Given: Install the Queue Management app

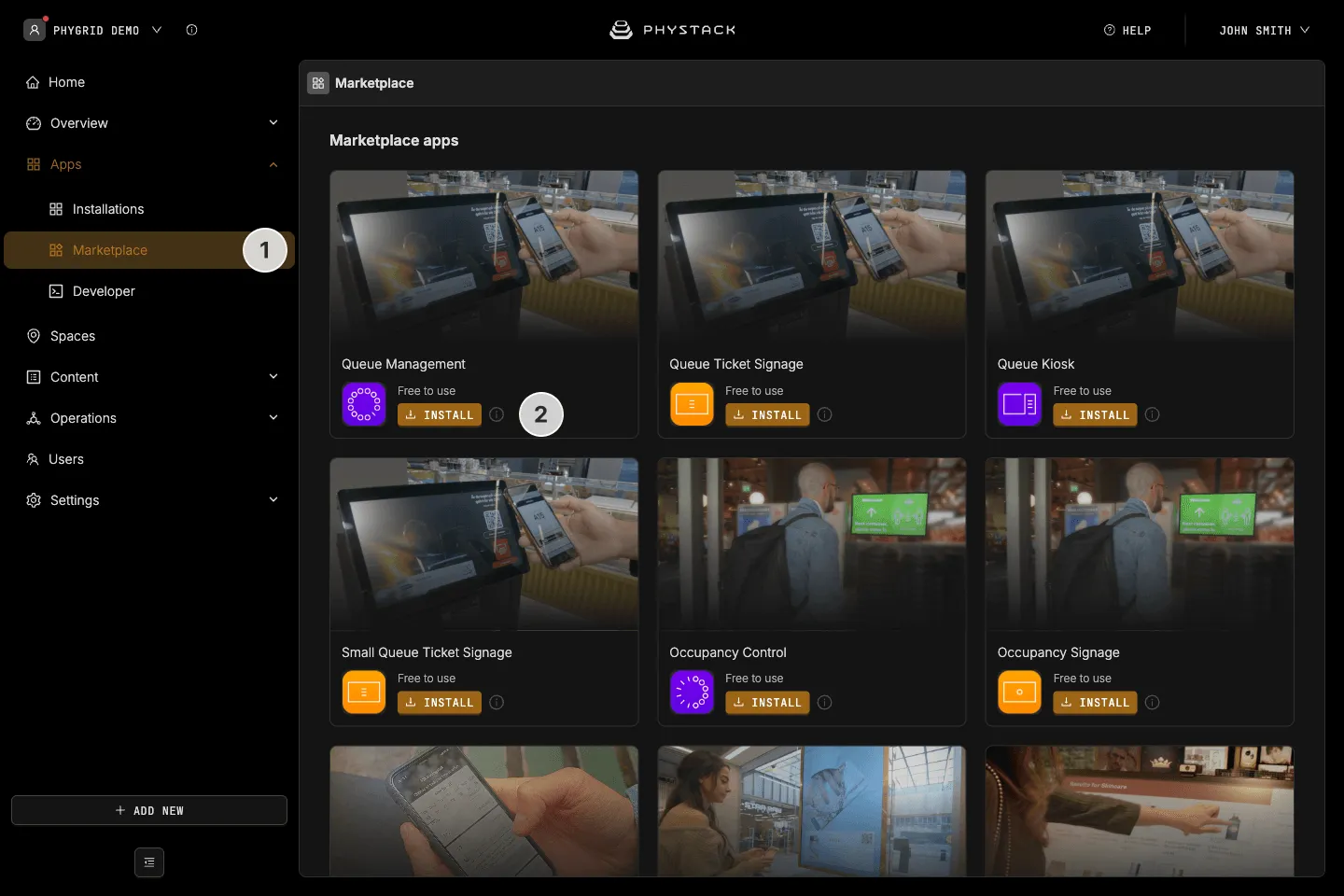Looking at the screenshot, I should pyautogui.click(x=440, y=414).
